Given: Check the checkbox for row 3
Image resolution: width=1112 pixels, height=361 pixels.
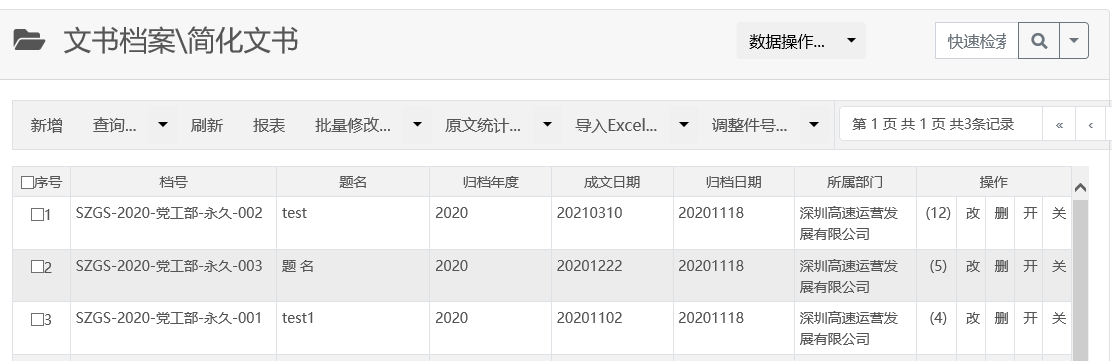Looking at the screenshot, I should pyautogui.click(x=38, y=320).
